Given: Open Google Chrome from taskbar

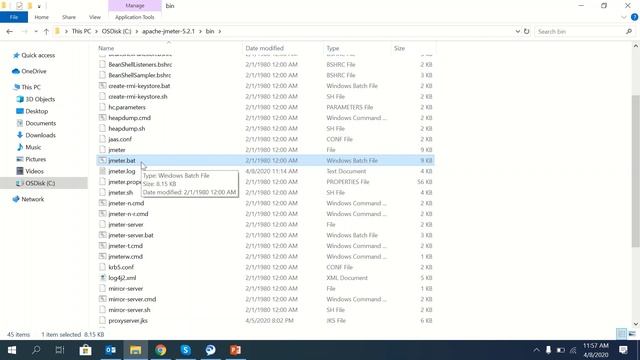Looking at the screenshot, I should 160,350.
